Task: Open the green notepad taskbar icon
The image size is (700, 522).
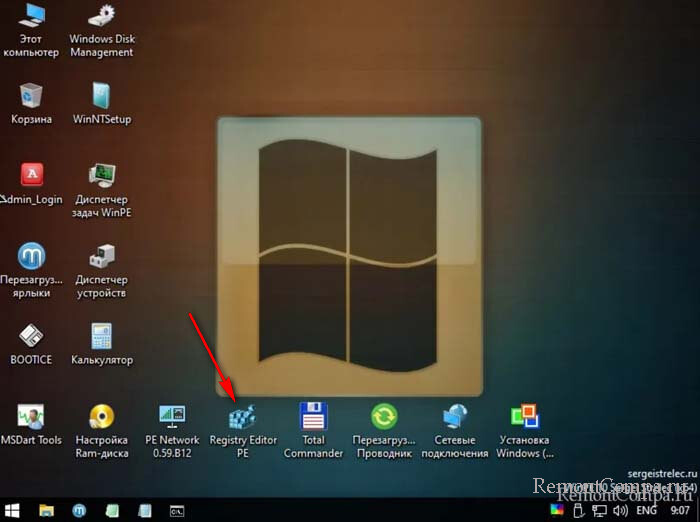Action: (x=112, y=510)
